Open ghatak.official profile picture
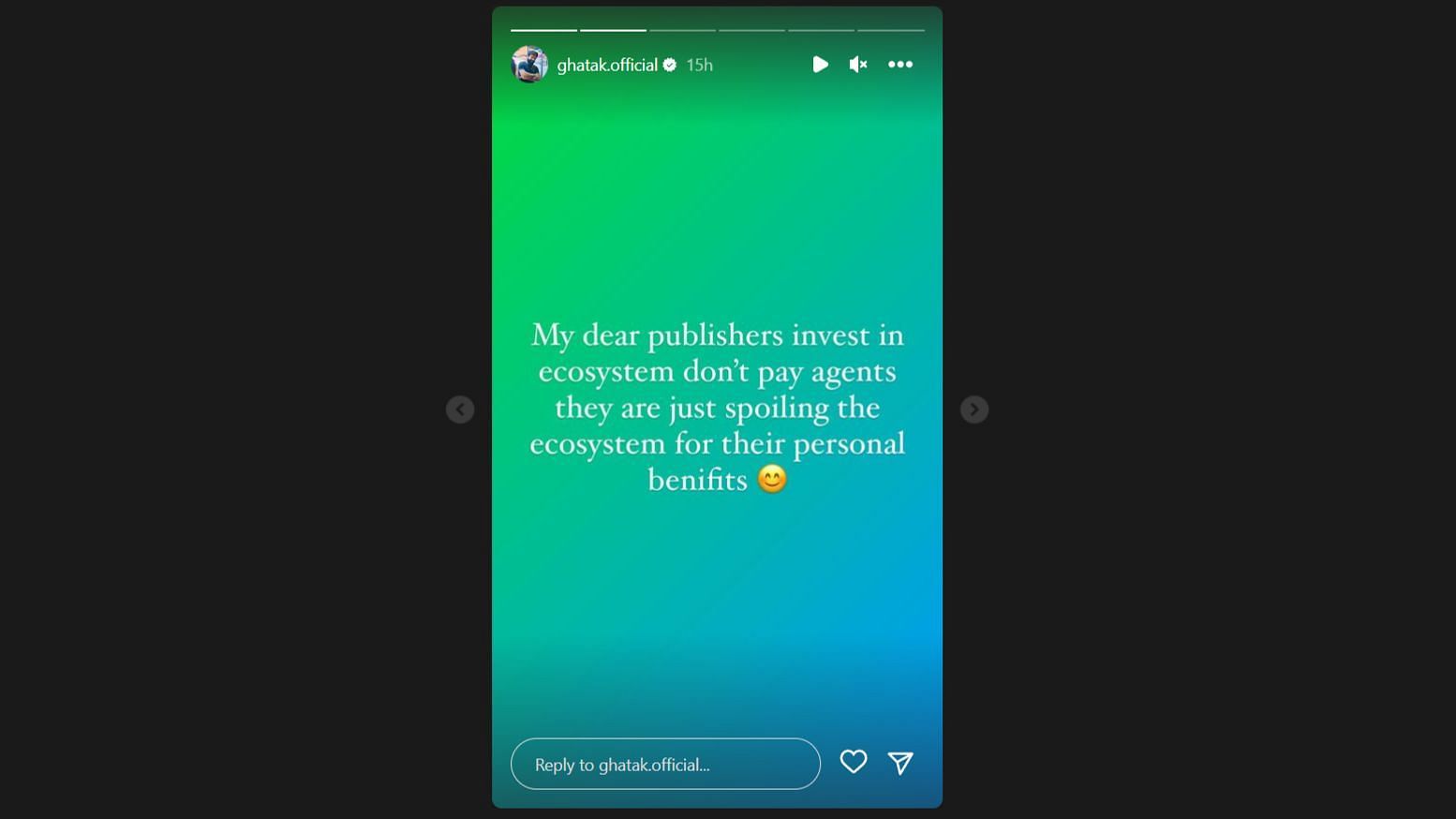Viewport: 1456px width, 819px height. 529,65
